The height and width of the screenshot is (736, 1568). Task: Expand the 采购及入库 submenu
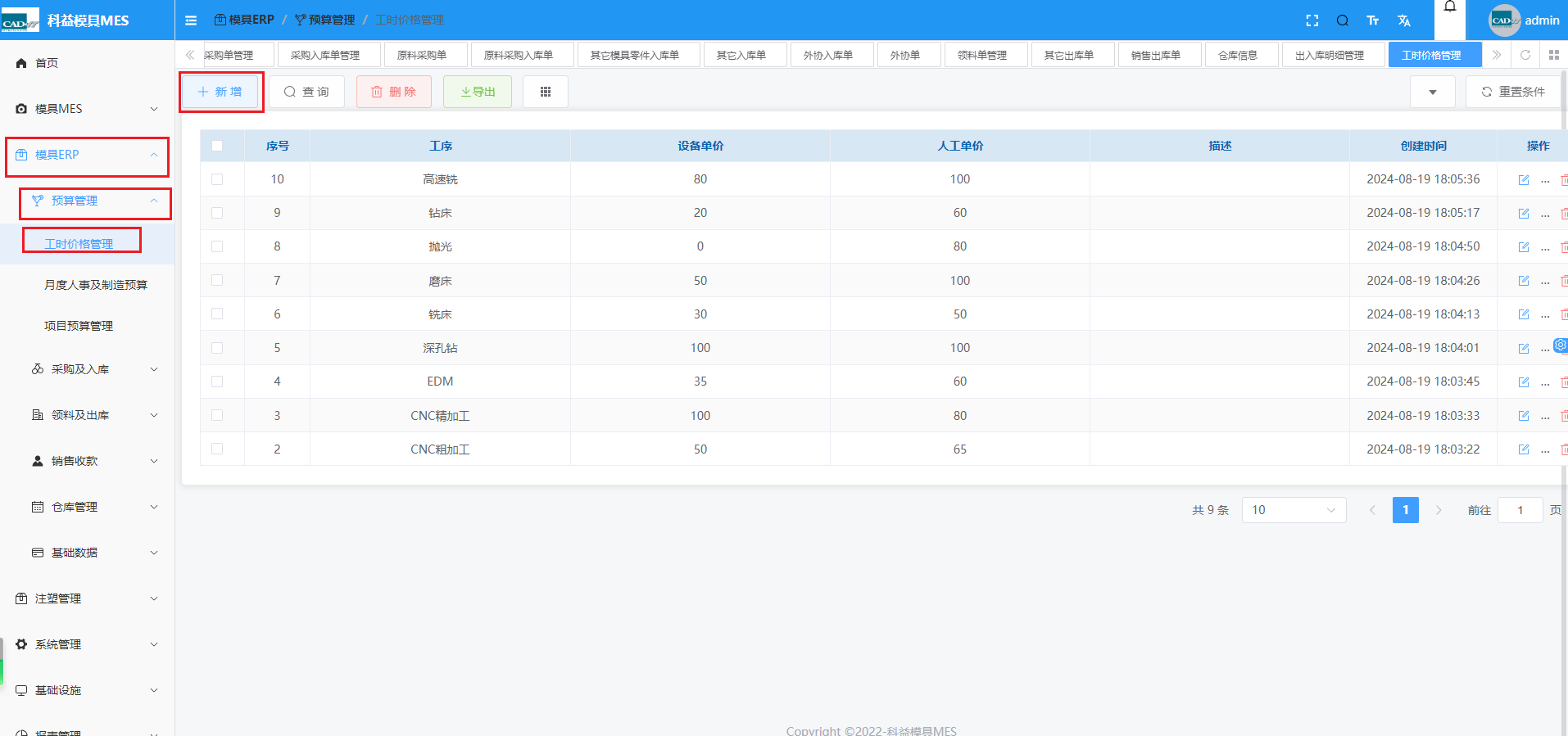[87, 369]
